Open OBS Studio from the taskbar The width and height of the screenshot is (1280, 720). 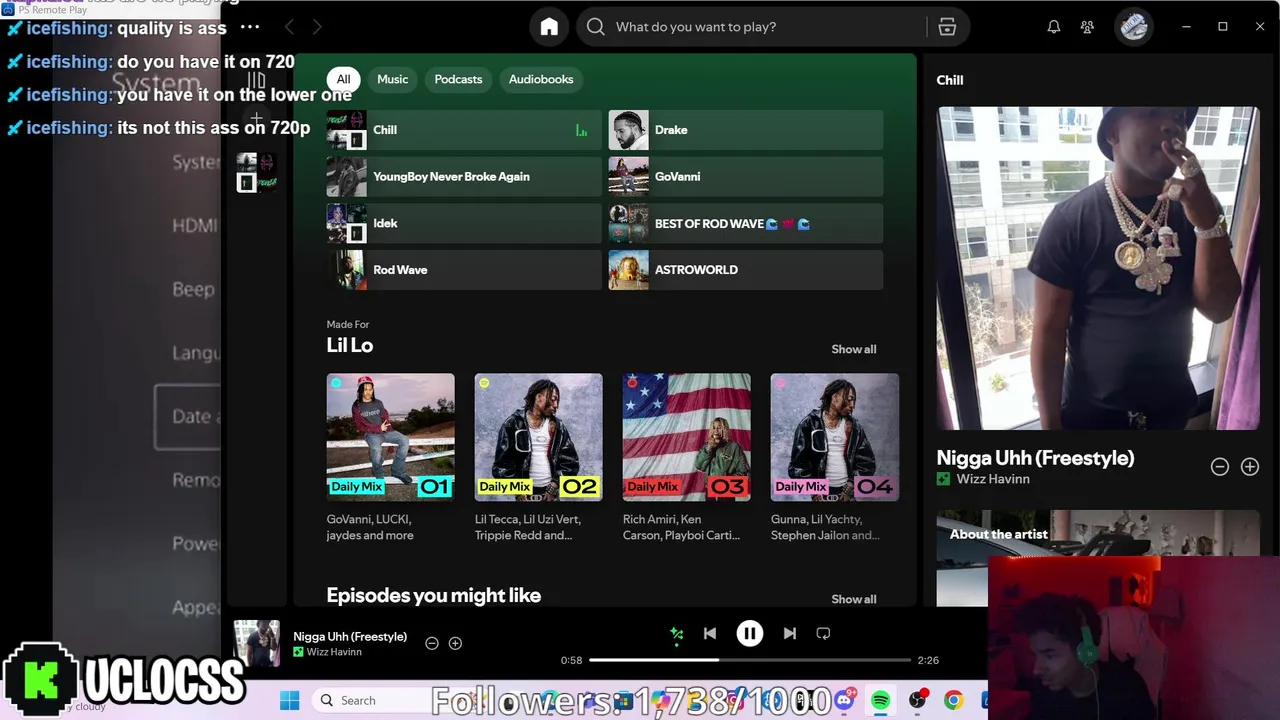(917, 700)
